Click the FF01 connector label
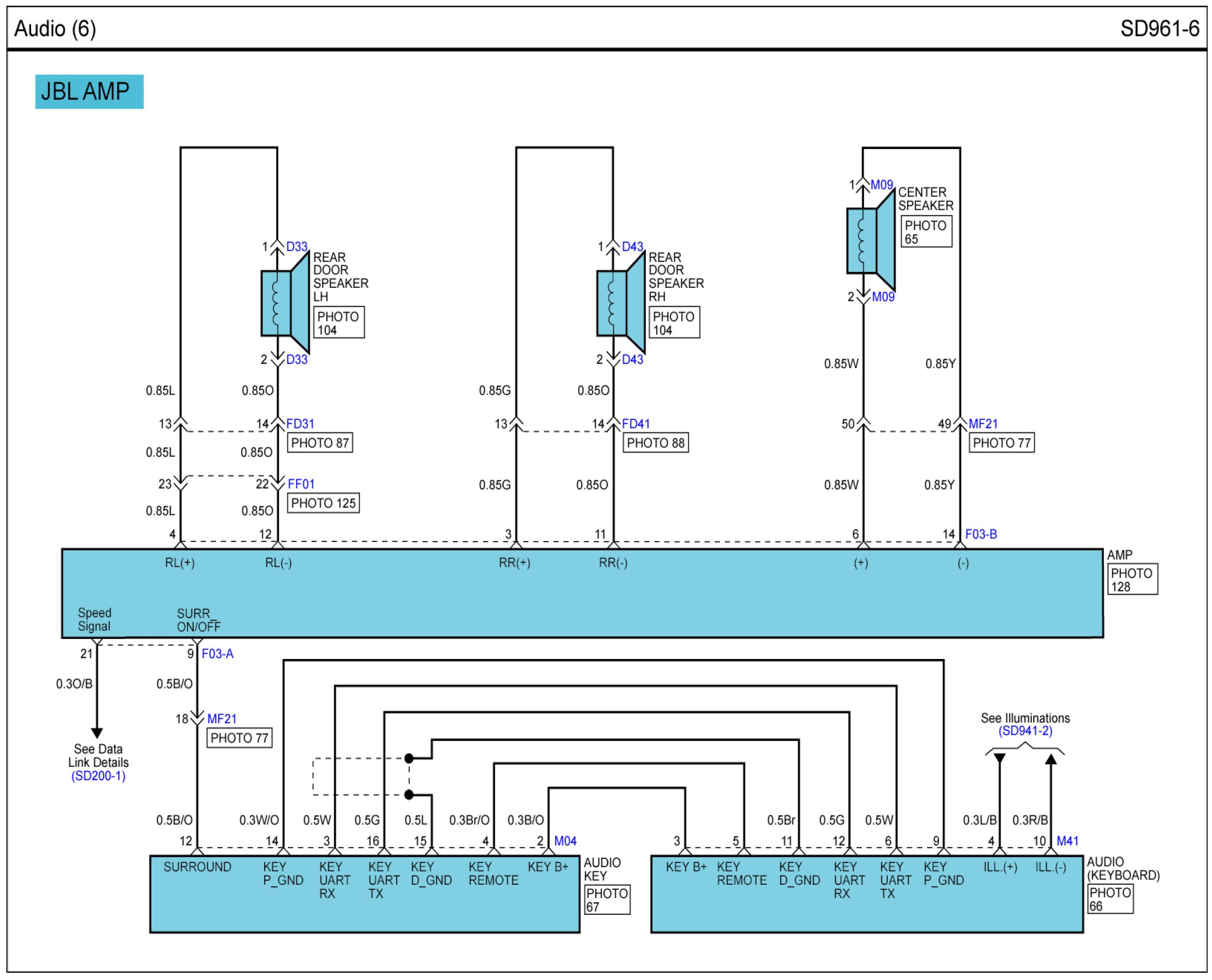Image resolution: width=1212 pixels, height=980 pixels. click(300, 484)
